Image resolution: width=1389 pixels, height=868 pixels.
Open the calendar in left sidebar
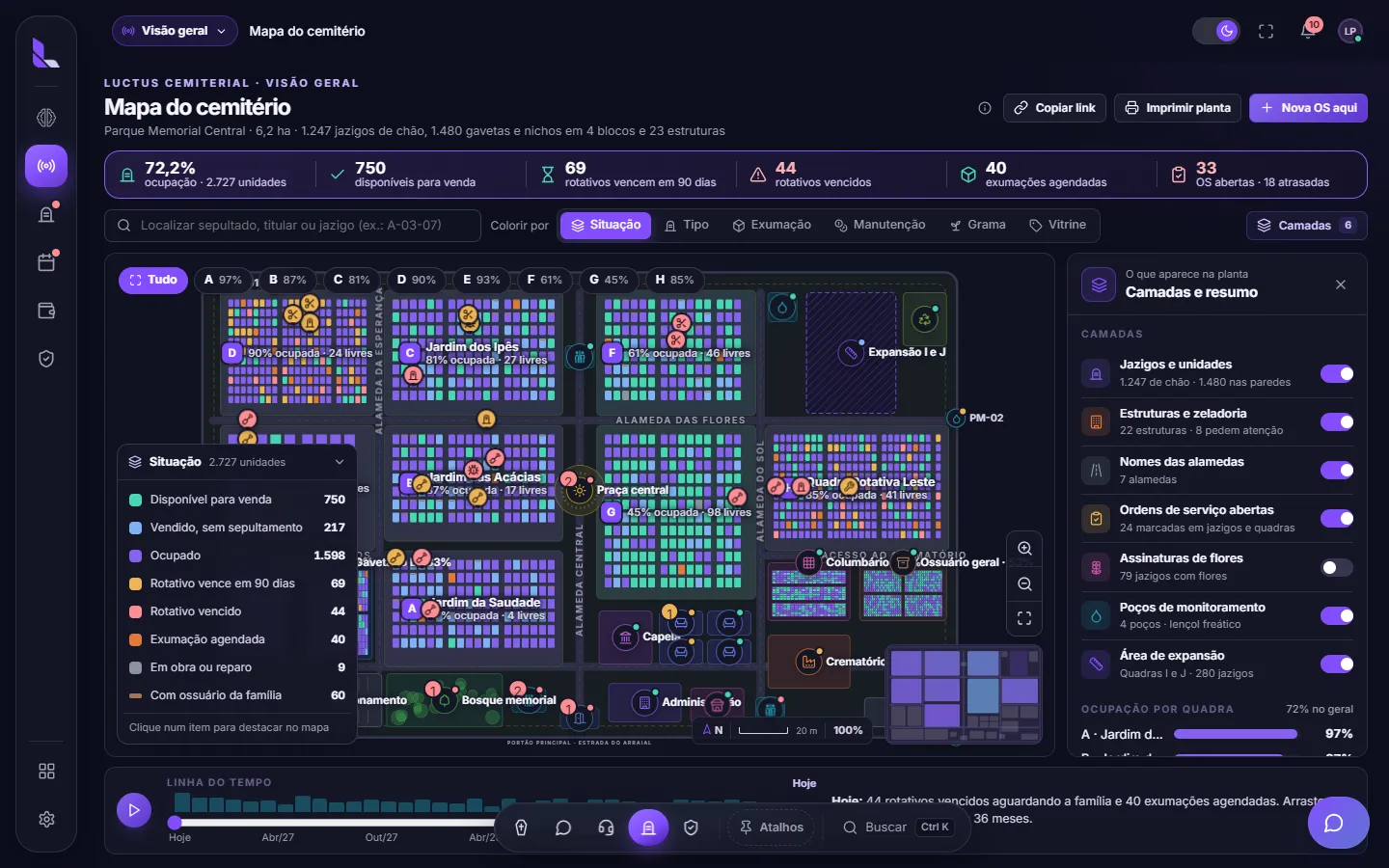coord(46,262)
